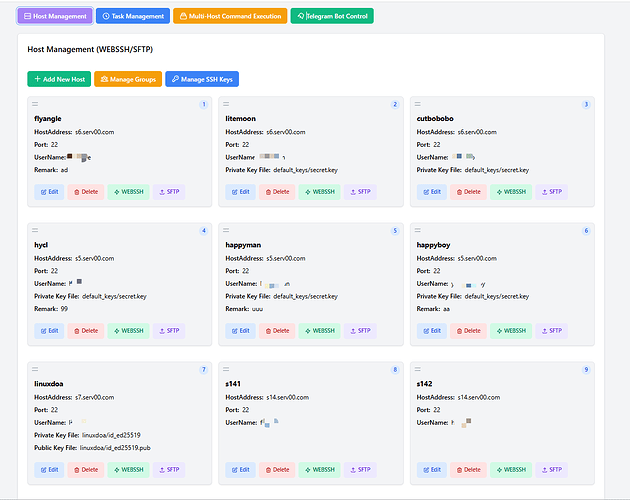630x500 pixels.
Task: Edit the s142 host
Action: coord(432,470)
